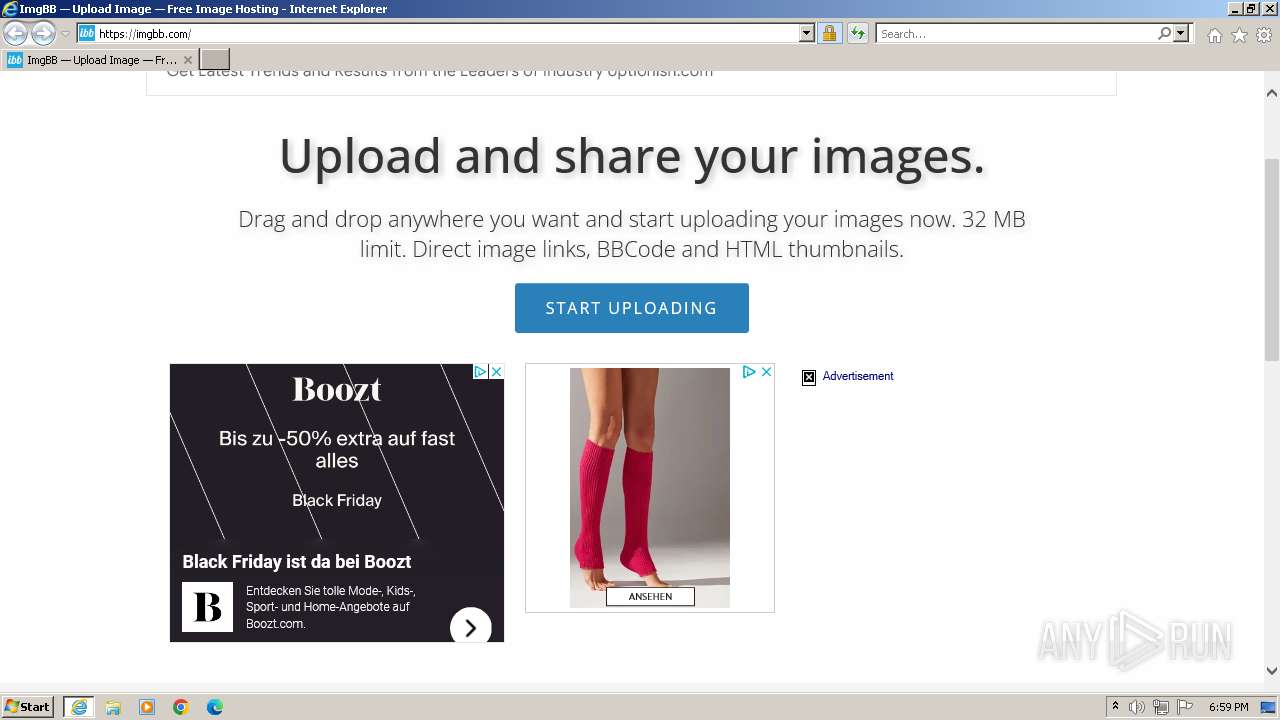Click the START UPLOADING button

[631, 308]
